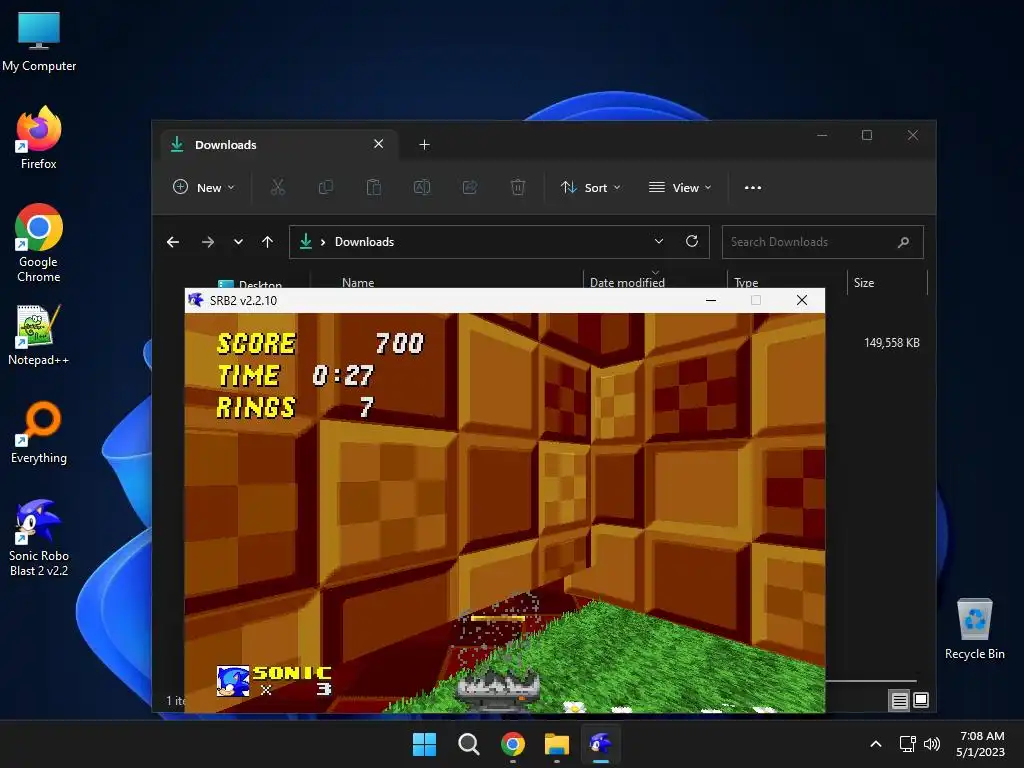
Task: Open Chrome from the taskbar
Action: (513, 744)
